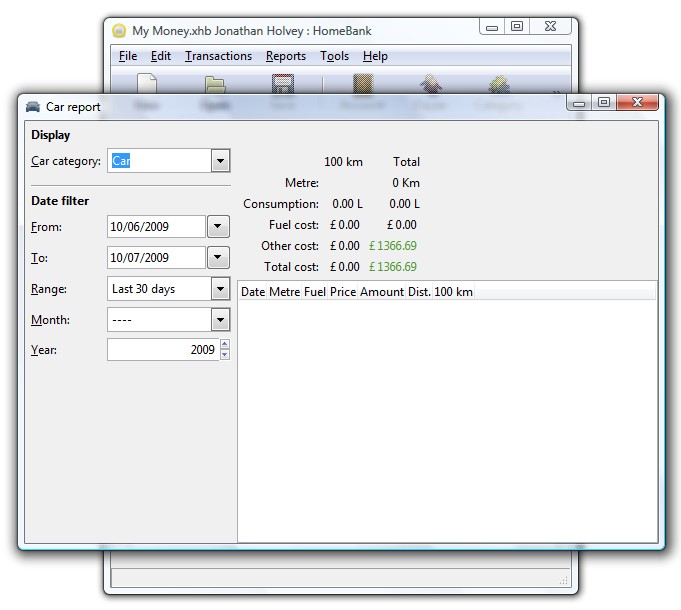Viewport: 681px width, 610px height.
Task: Click the Save floppy disk icon
Action: pyautogui.click(x=282, y=84)
